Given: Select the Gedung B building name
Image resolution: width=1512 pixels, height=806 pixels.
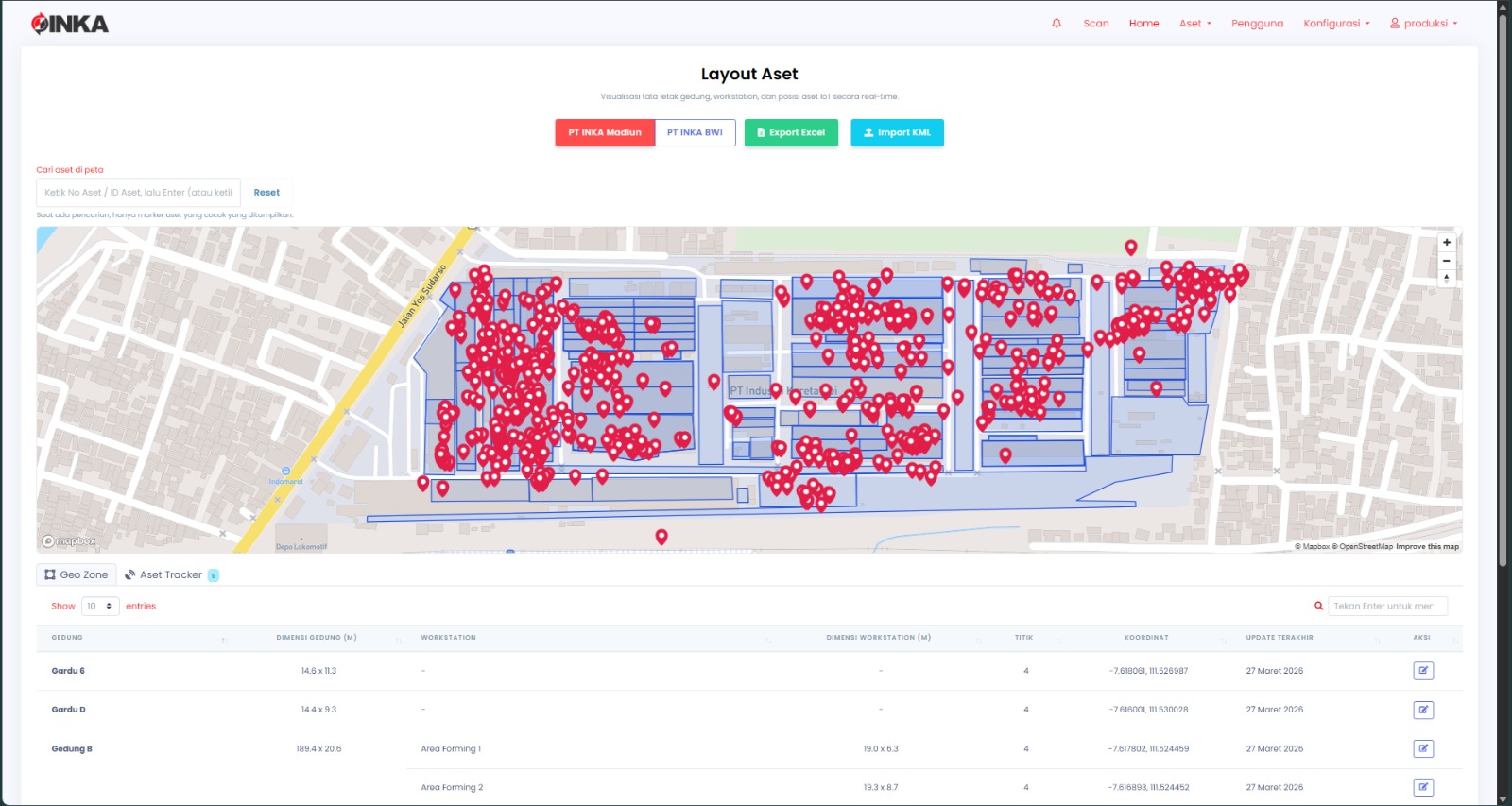Looking at the screenshot, I should point(72,749).
